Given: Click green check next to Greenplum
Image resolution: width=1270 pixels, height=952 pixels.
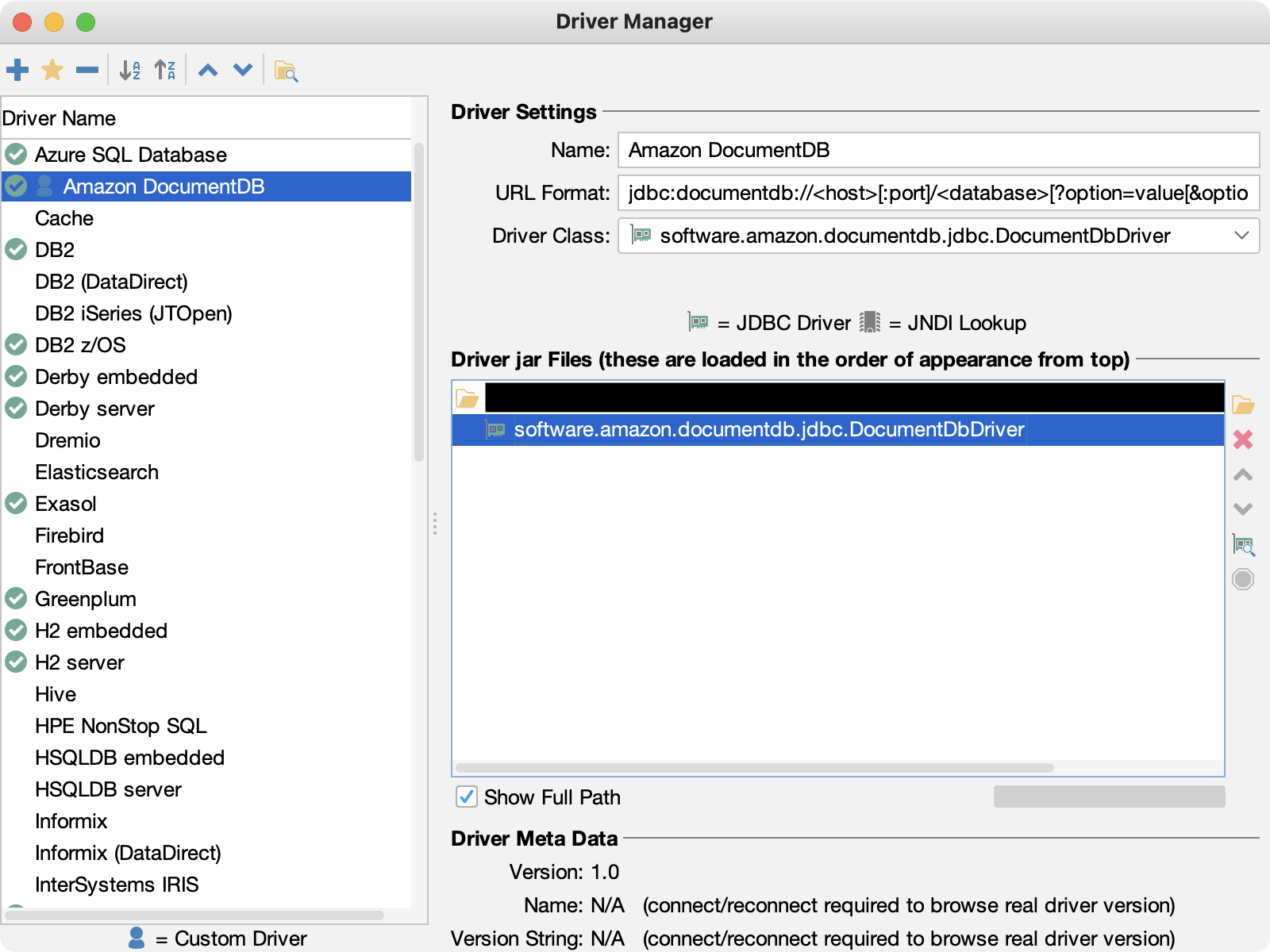Looking at the screenshot, I should pyautogui.click(x=16, y=598).
